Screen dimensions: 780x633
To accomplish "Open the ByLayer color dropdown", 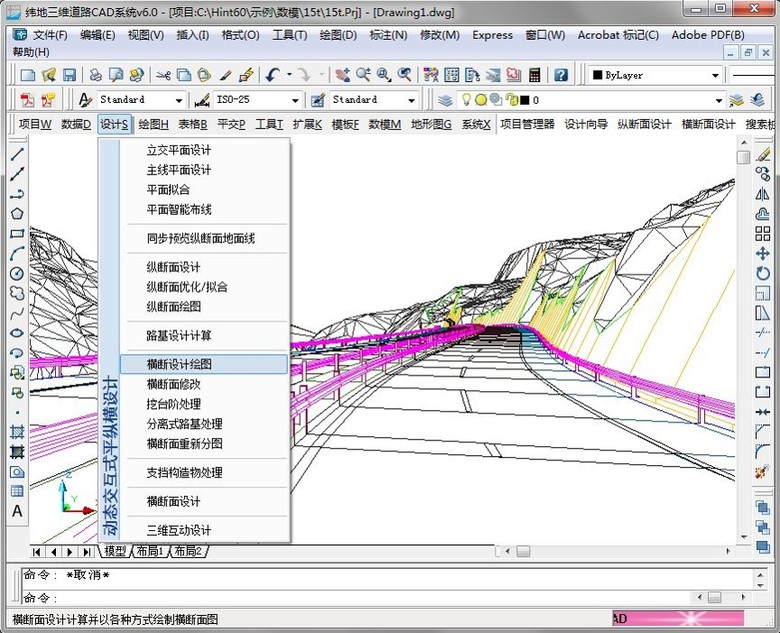I will (x=715, y=75).
